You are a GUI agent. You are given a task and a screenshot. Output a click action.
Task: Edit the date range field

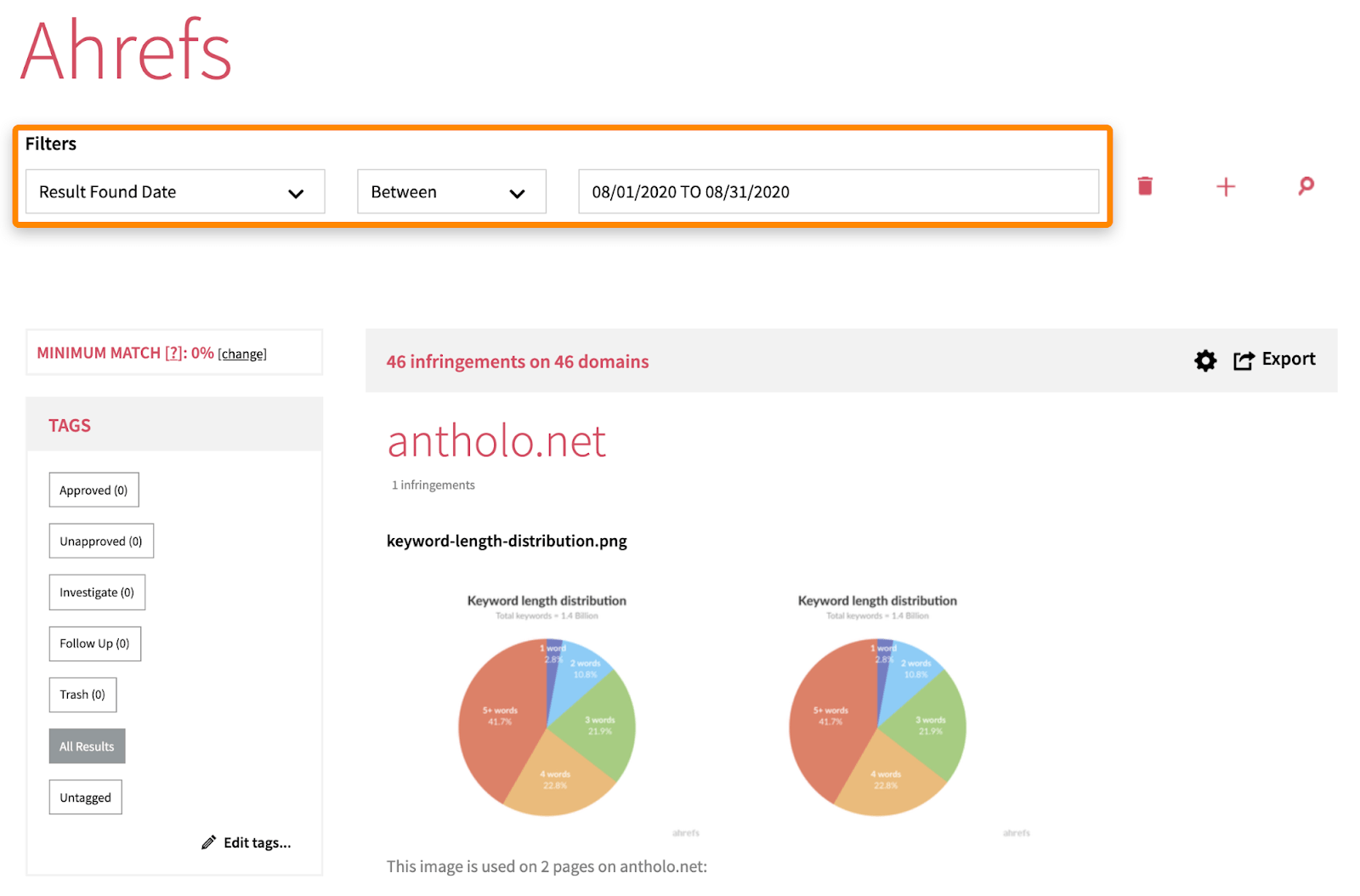(837, 192)
